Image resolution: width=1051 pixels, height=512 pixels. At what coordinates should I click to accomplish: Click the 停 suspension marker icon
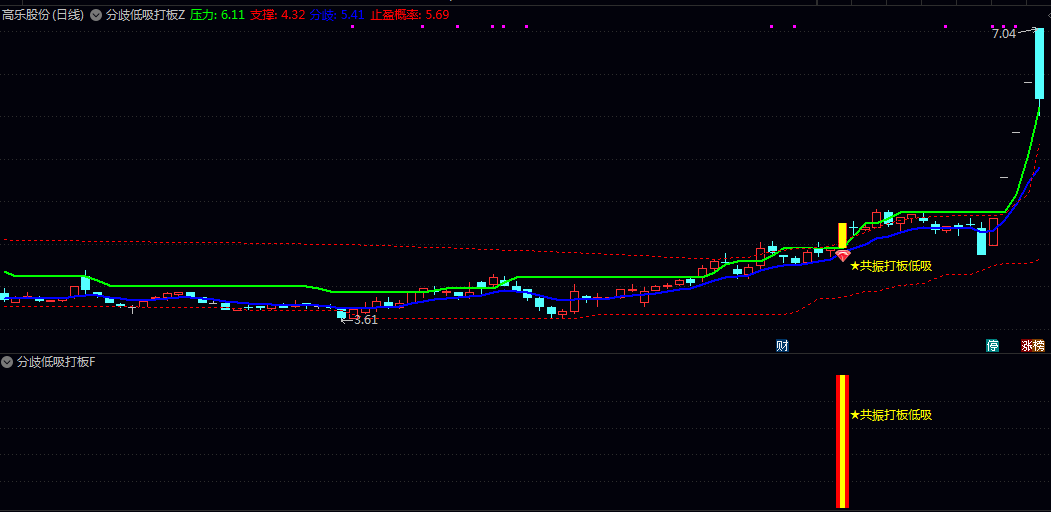[992, 346]
